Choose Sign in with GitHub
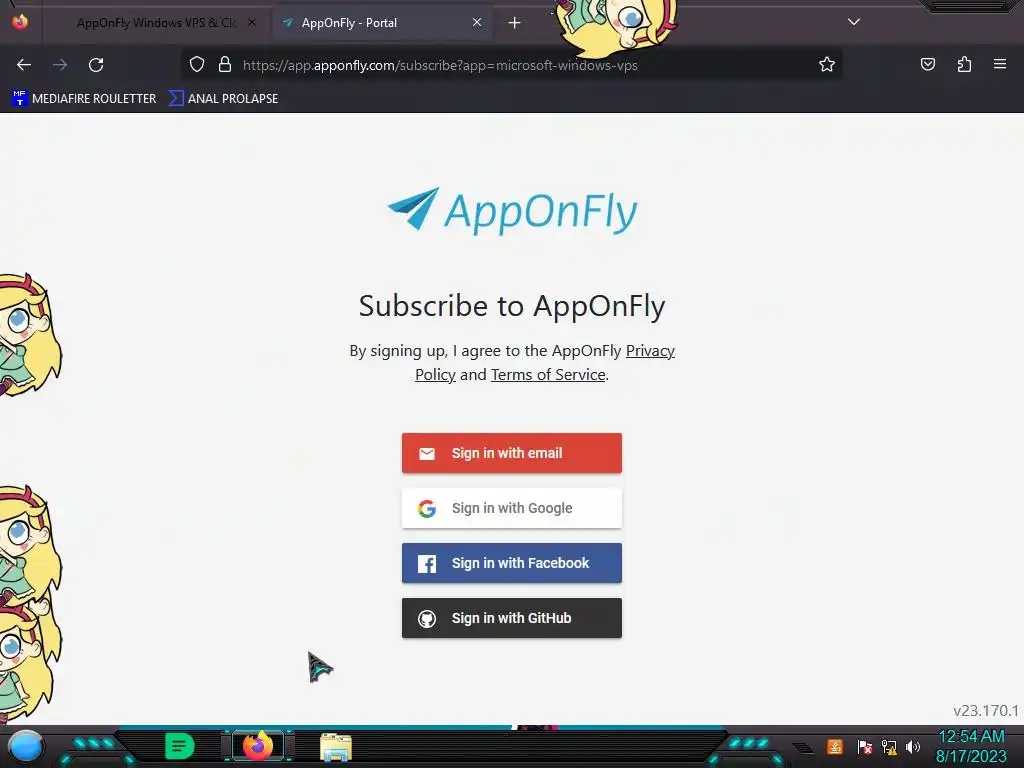This screenshot has height=768, width=1024. coord(512,618)
